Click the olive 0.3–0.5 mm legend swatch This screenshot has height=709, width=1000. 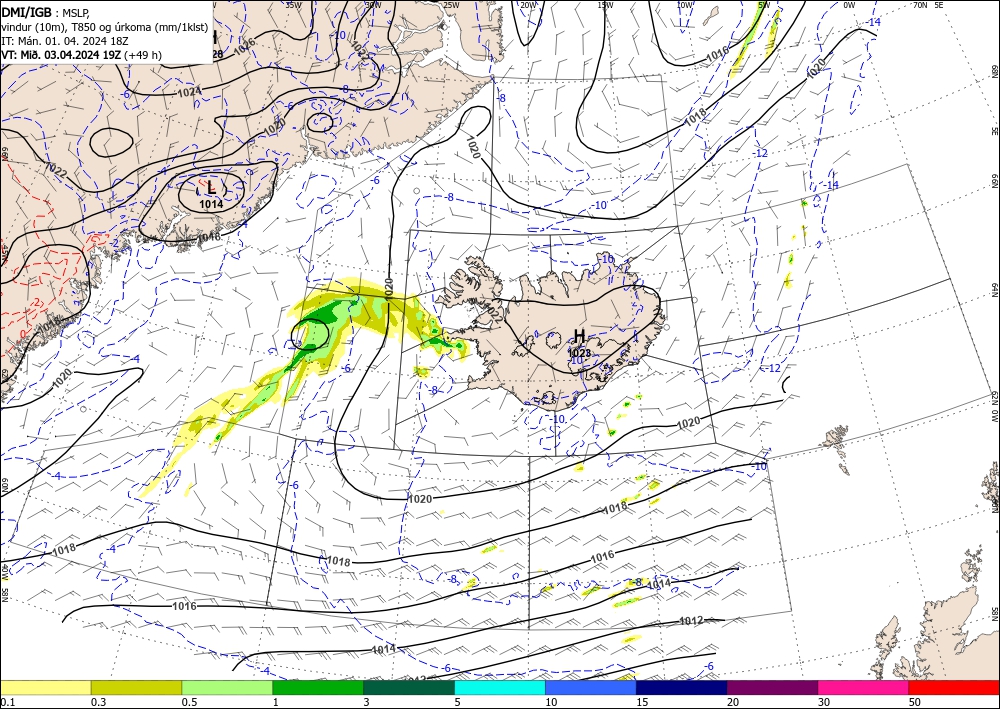pos(136,687)
